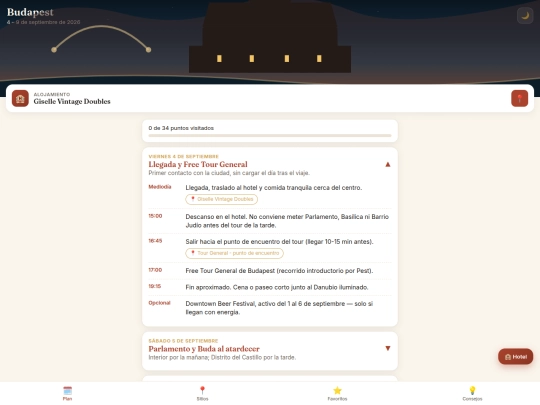
Task: Toggle dark mode with the moon icon
Action: 525,15
